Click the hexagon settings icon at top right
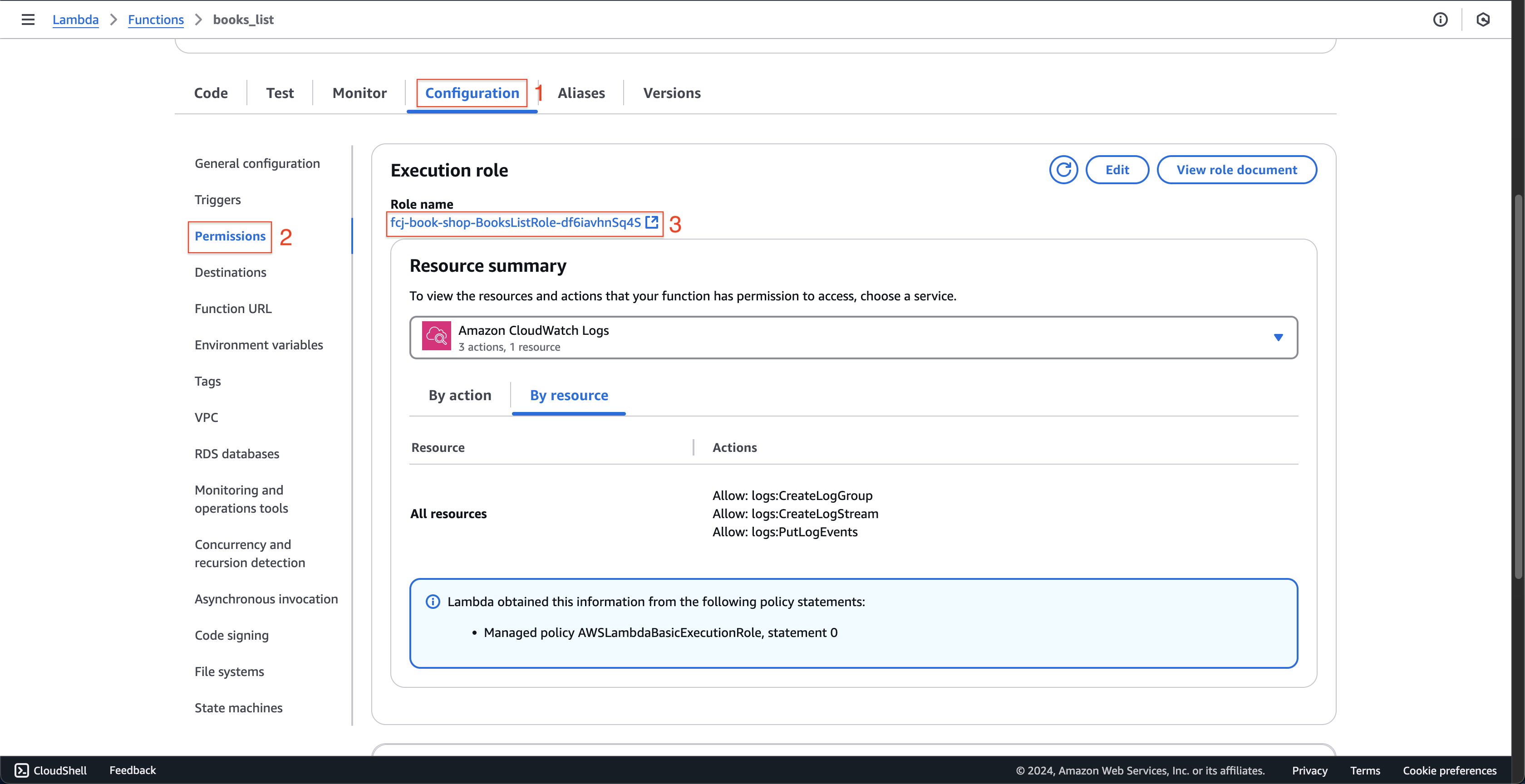 click(x=1483, y=20)
